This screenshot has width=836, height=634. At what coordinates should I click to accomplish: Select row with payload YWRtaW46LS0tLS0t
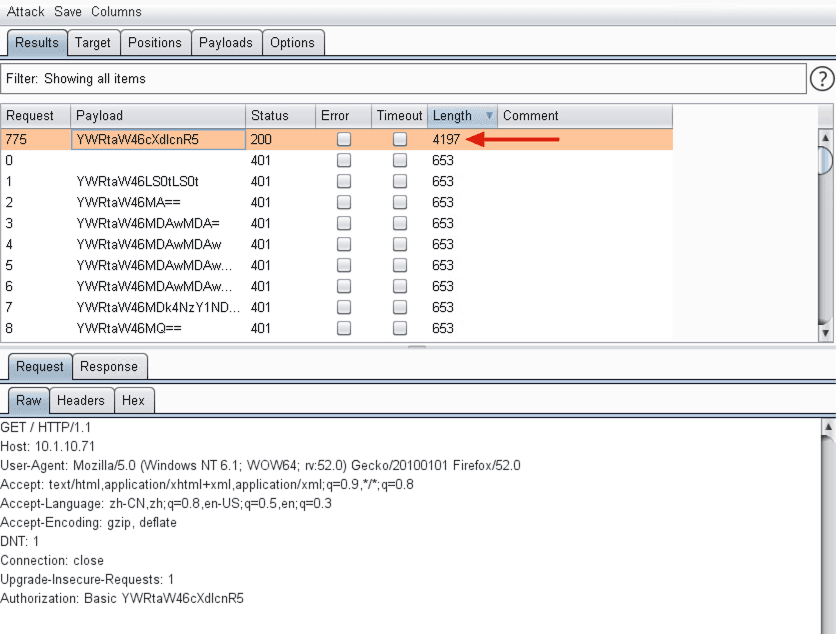click(336, 181)
